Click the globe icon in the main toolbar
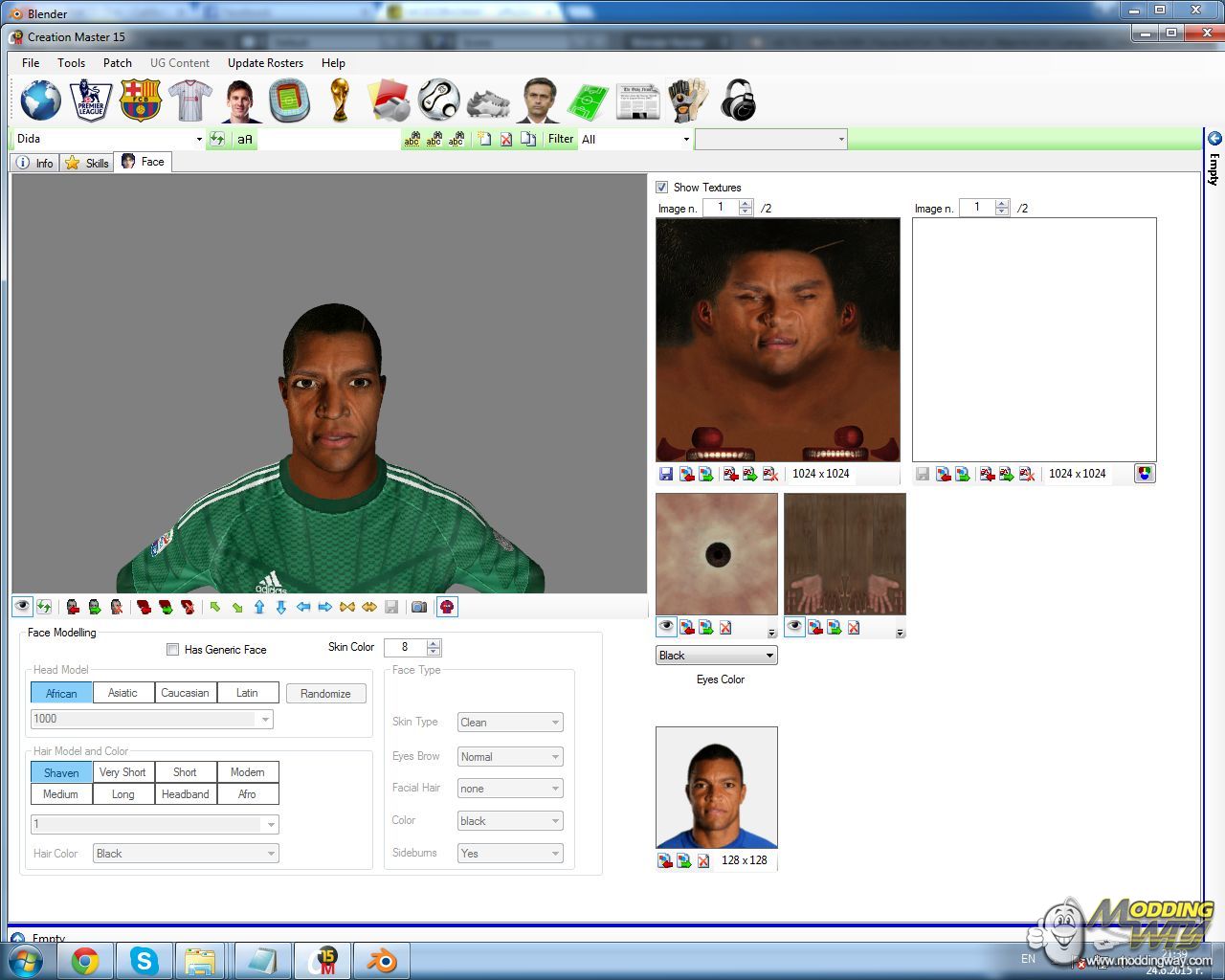1225x980 pixels. (x=41, y=100)
